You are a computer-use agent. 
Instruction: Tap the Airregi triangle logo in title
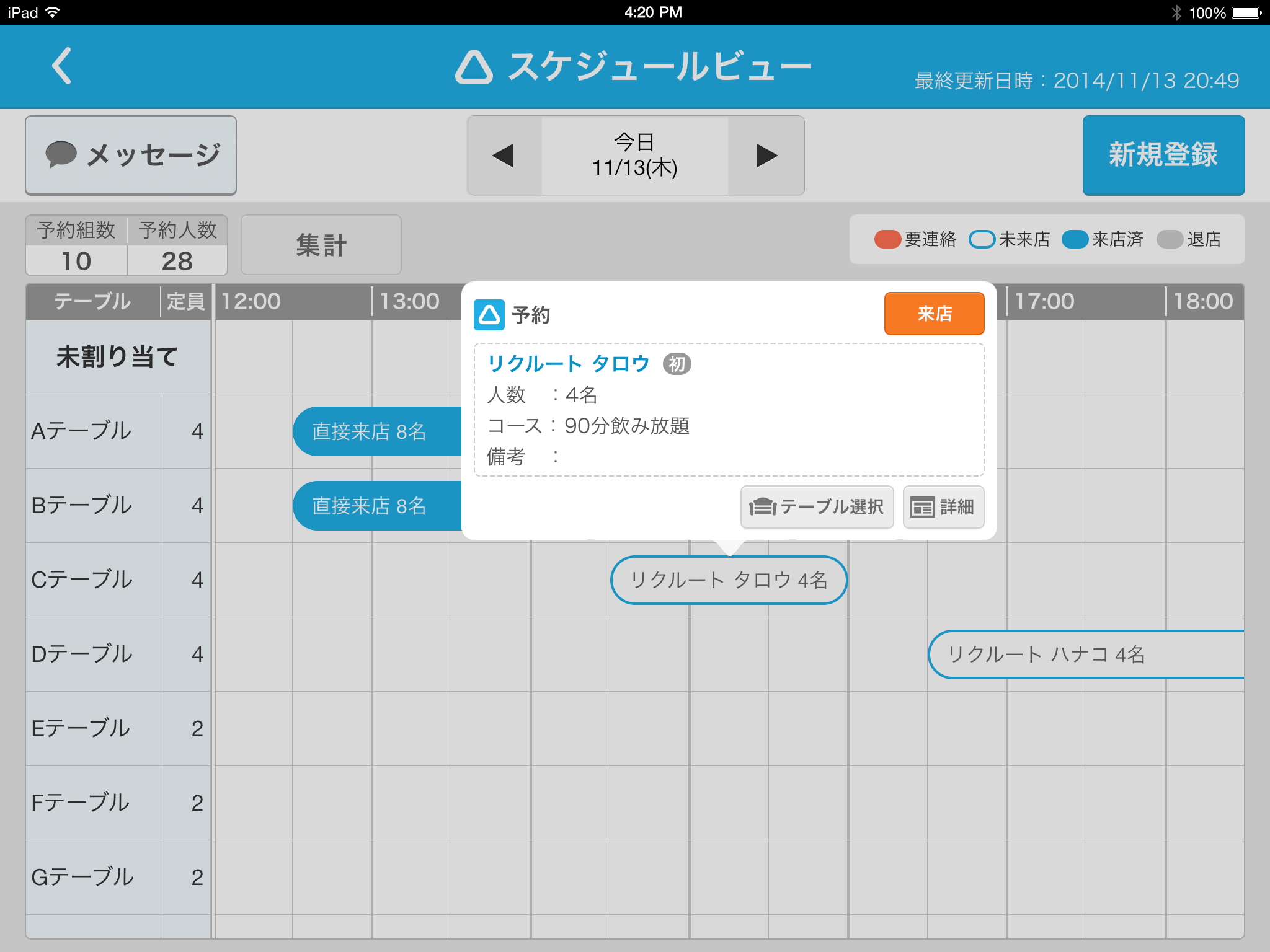[x=474, y=67]
